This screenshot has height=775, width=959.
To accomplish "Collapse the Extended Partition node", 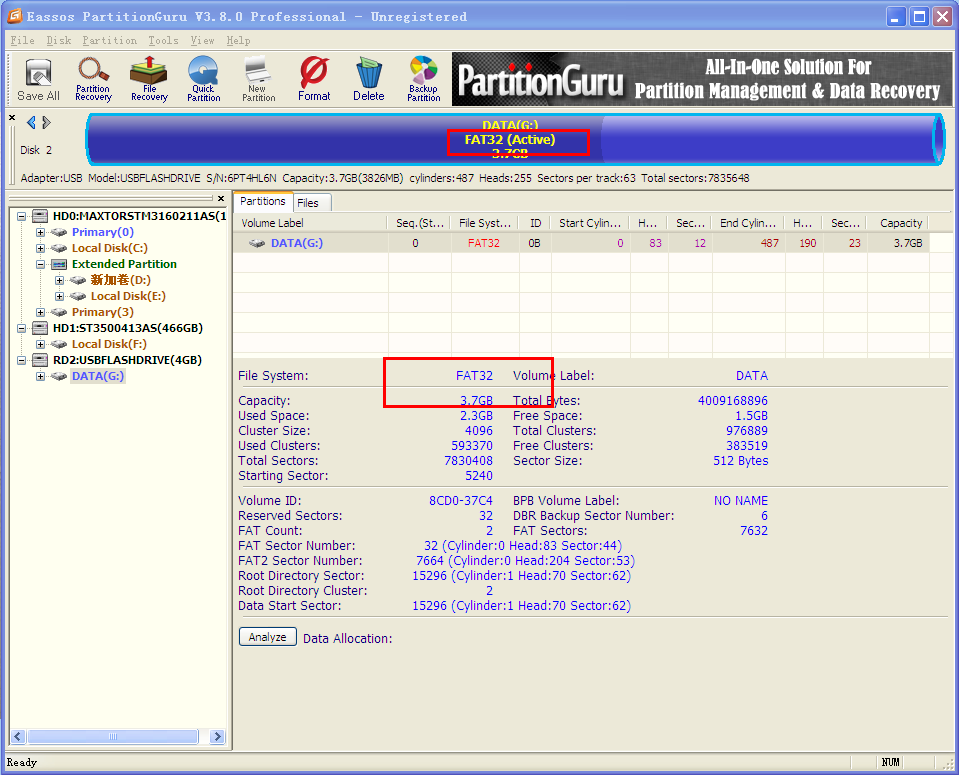I will 40,264.
